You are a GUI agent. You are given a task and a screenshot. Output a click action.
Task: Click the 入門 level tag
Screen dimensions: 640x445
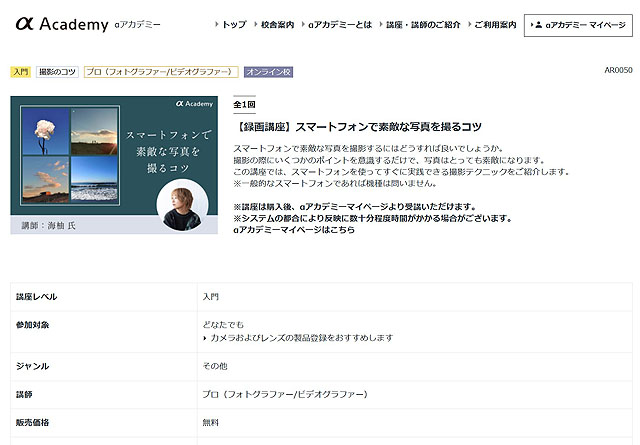(x=20, y=72)
